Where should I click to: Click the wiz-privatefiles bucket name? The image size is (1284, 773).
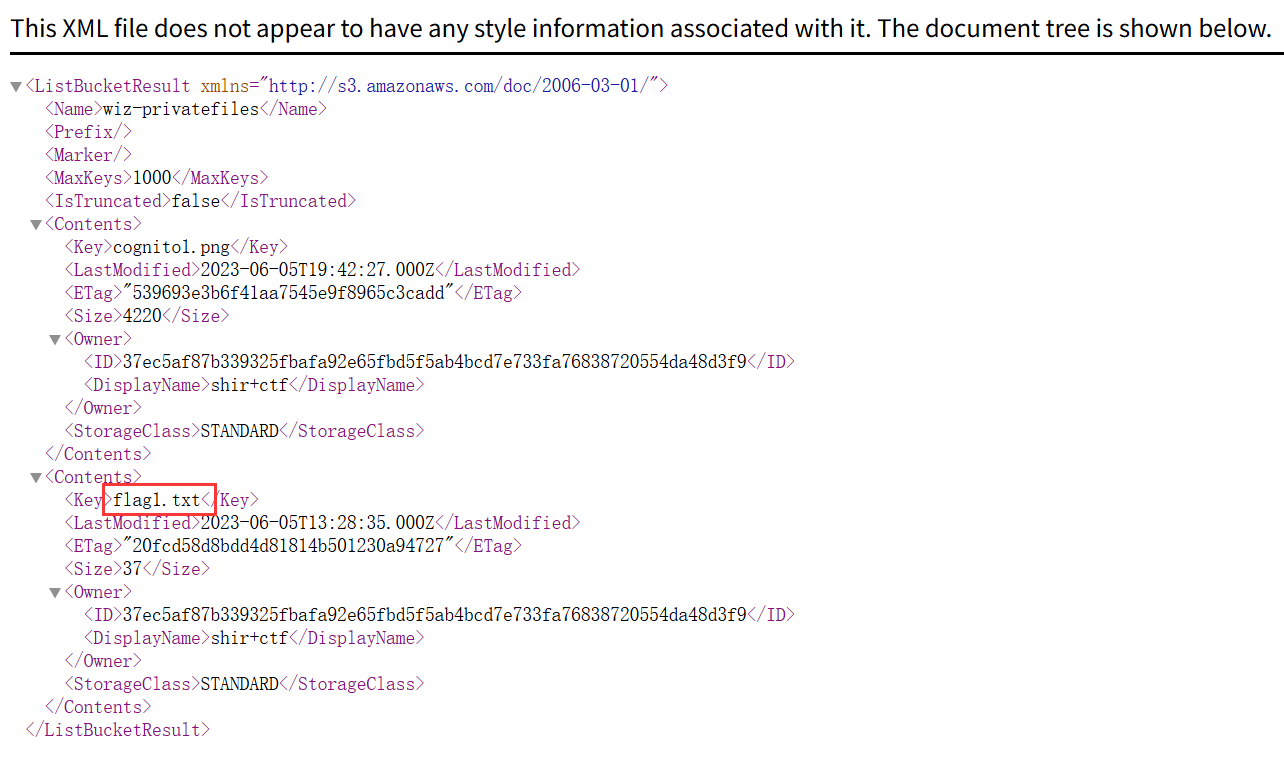coord(181,109)
